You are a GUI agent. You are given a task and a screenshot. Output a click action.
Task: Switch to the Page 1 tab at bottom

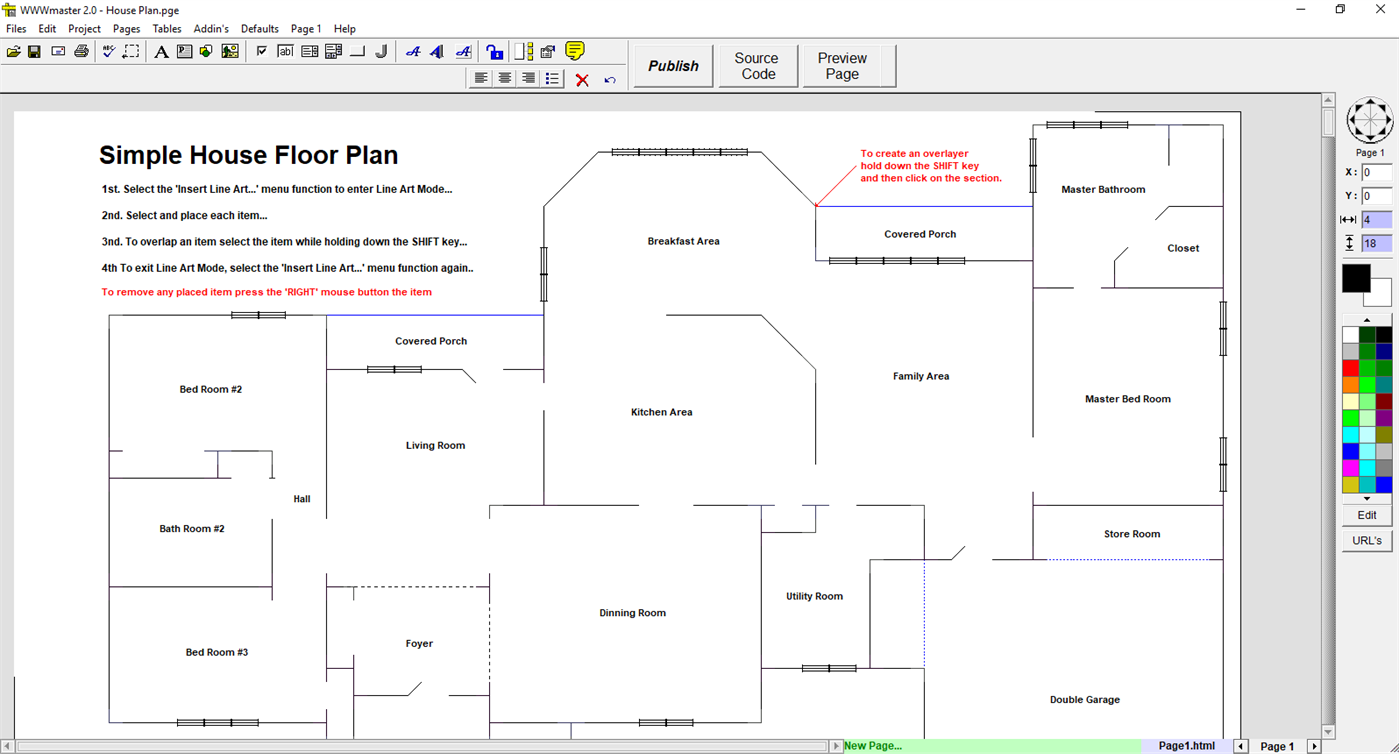tap(1277, 746)
